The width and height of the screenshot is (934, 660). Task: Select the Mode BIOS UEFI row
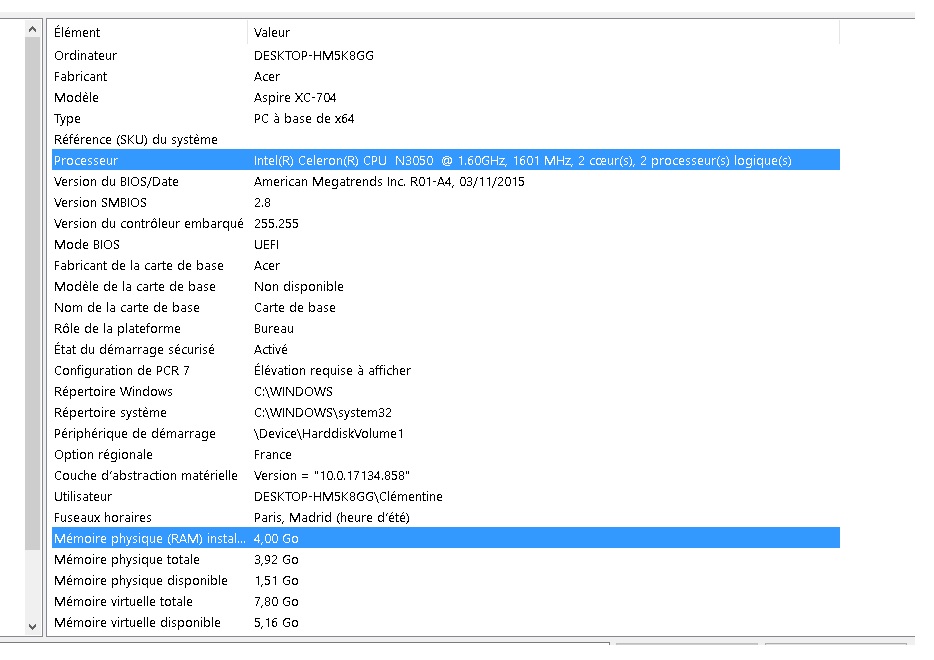pyautogui.click(x=446, y=244)
